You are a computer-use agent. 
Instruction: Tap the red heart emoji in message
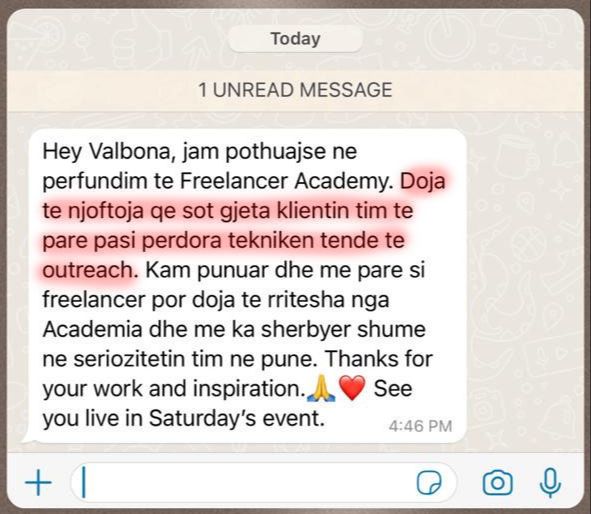pos(352,389)
